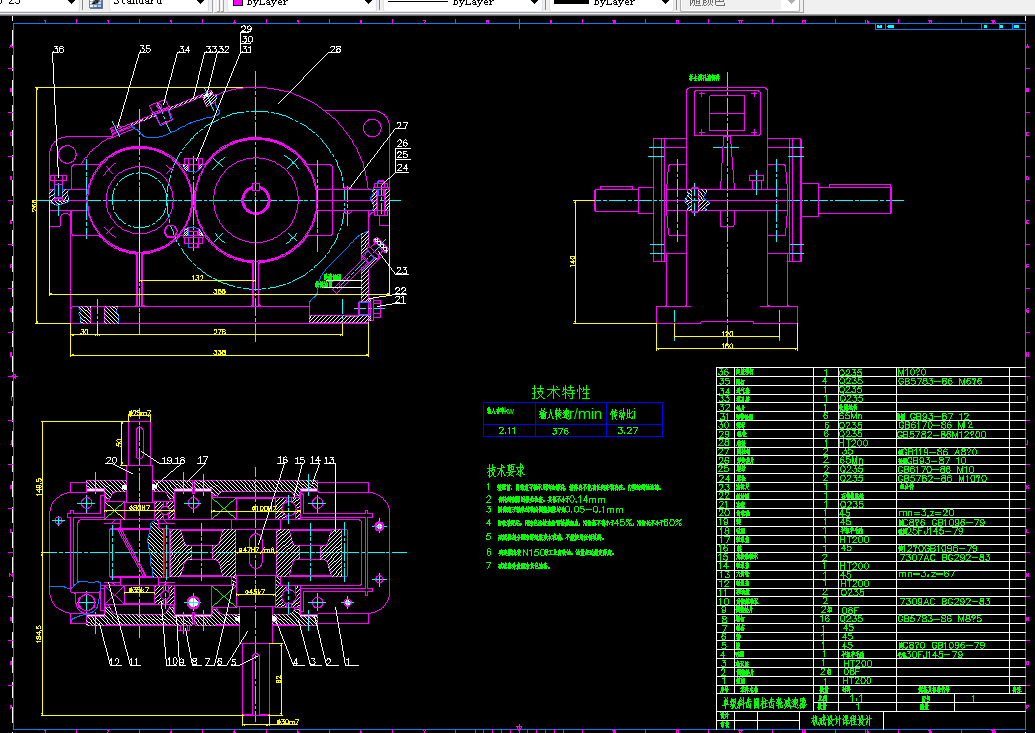1035x733 pixels.
Task: Open the plot style 随颜色 dropdown
Action: tap(791, 3)
